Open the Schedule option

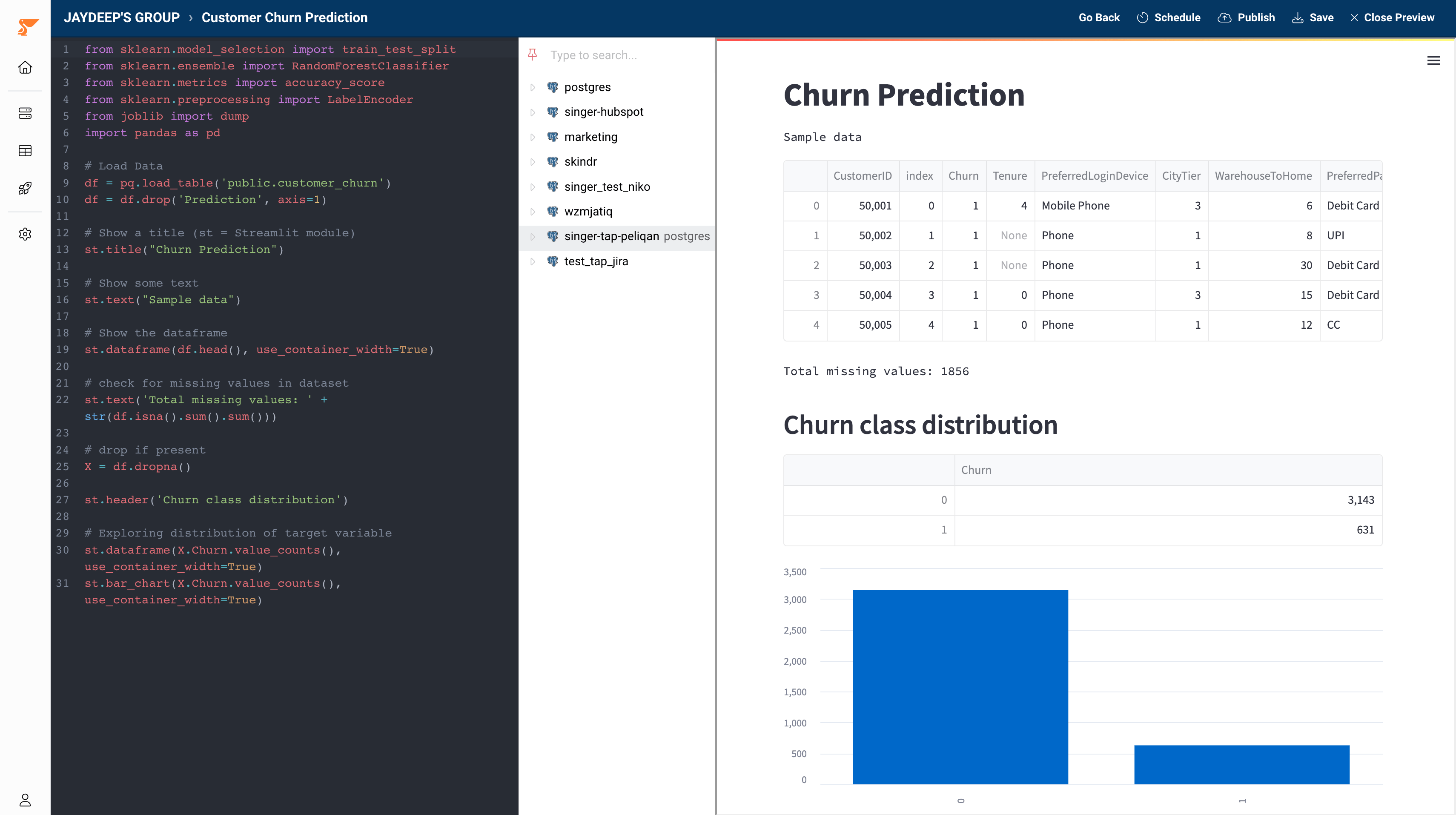click(1168, 17)
